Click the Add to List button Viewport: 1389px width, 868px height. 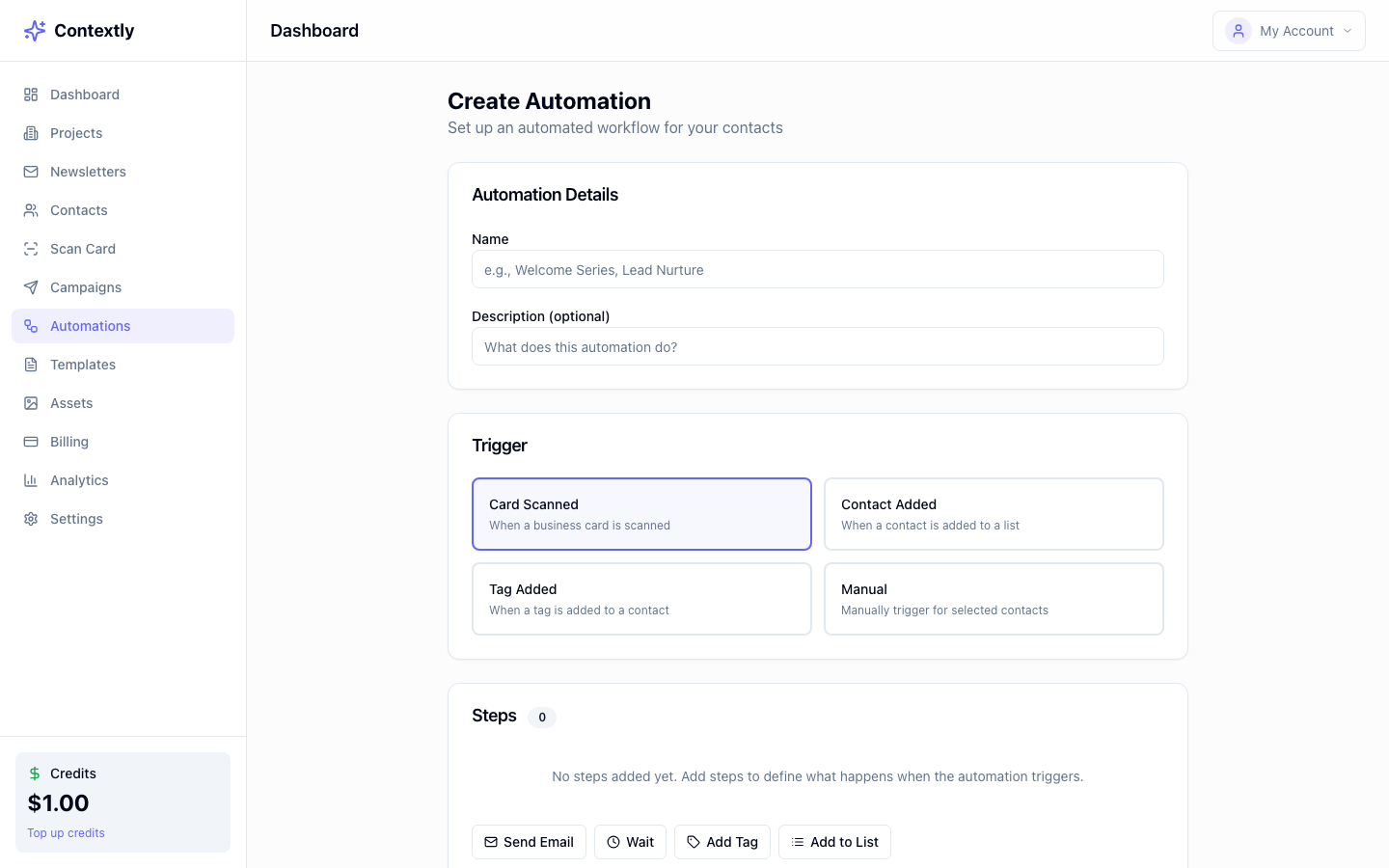pyautogui.click(x=834, y=841)
